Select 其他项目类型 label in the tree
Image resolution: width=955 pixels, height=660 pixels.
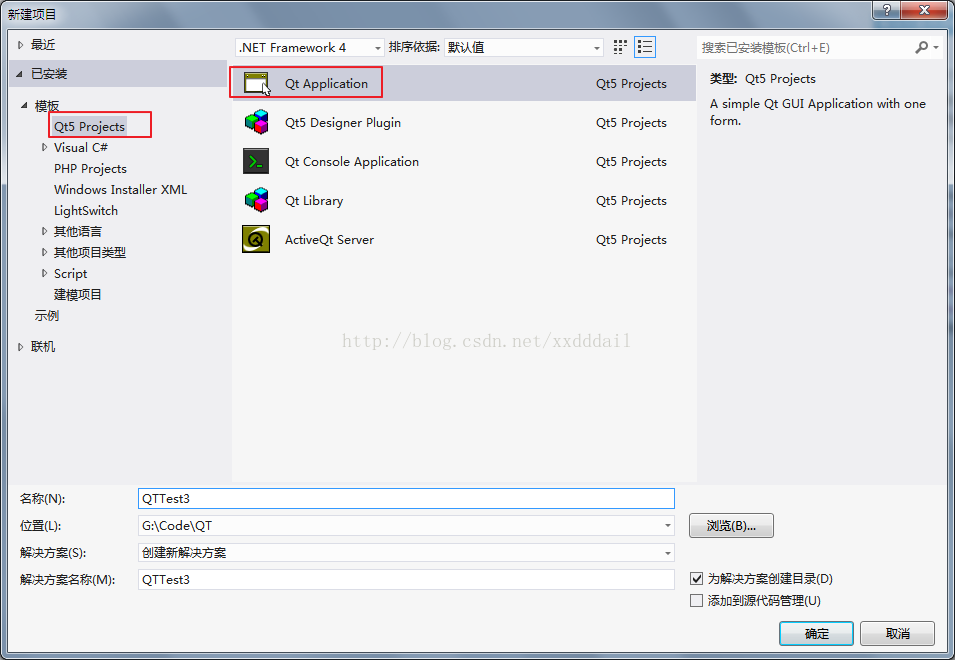(x=90, y=252)
